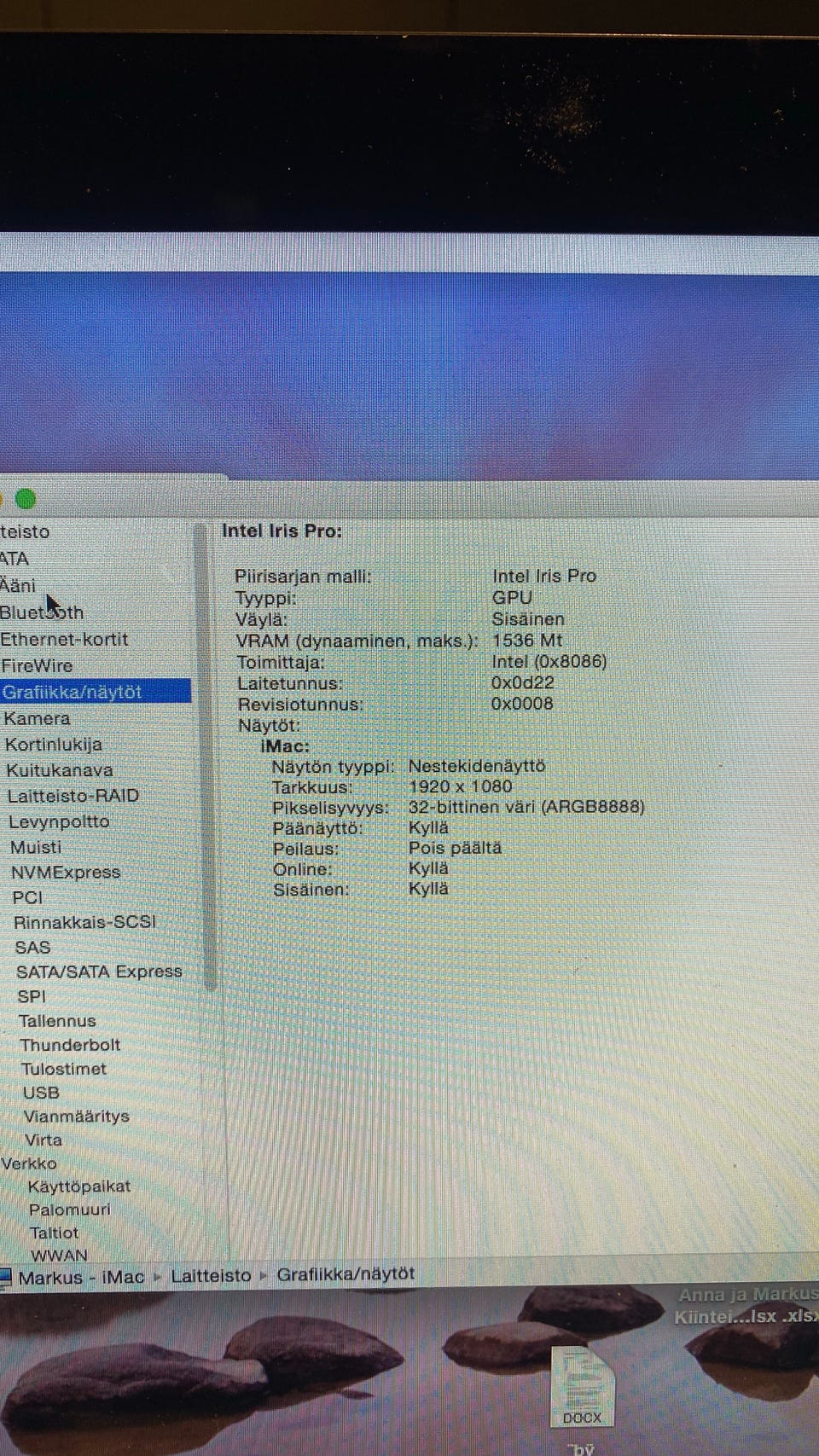Click the 32-bittinen väri pixel depth value
The height and width of the screenshot is (1456, 819).
526,807
